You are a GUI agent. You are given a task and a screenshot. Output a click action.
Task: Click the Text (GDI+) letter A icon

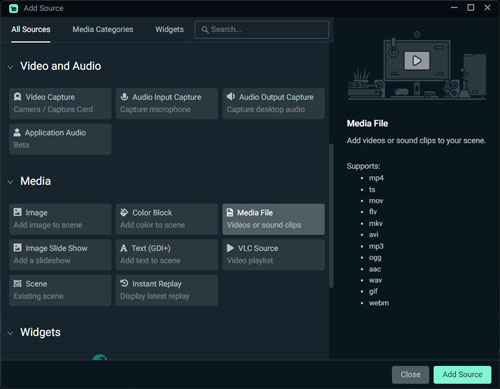[x=124, y=248]
